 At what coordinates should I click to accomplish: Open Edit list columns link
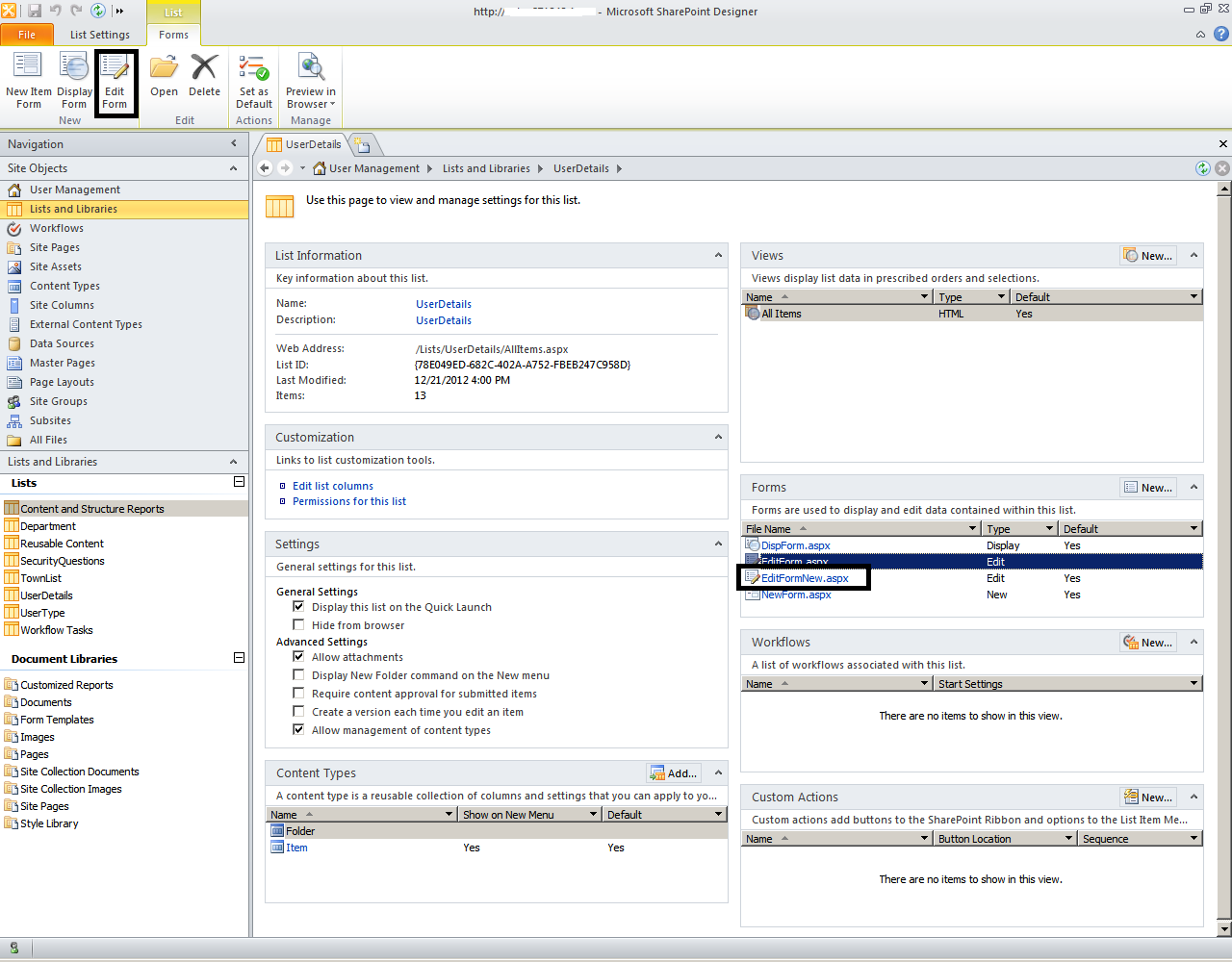[332, 486]
